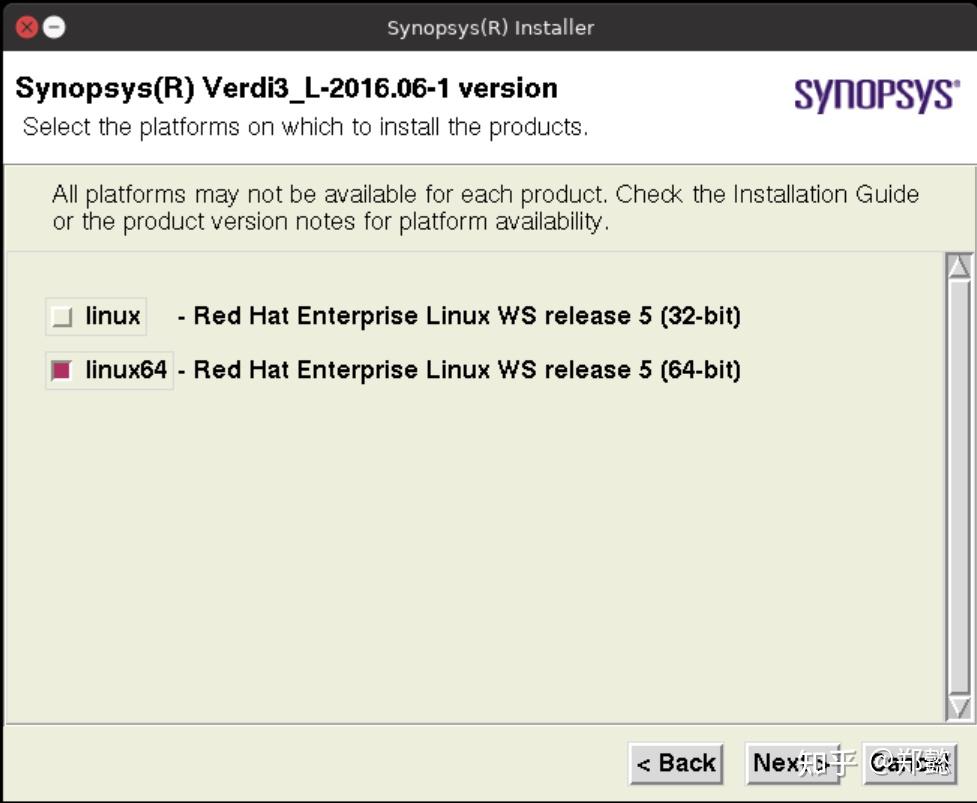This screenshot has height=803, width=977.
Task: Click the Back button
Action: pyautogui.click(x=676, y=763)
